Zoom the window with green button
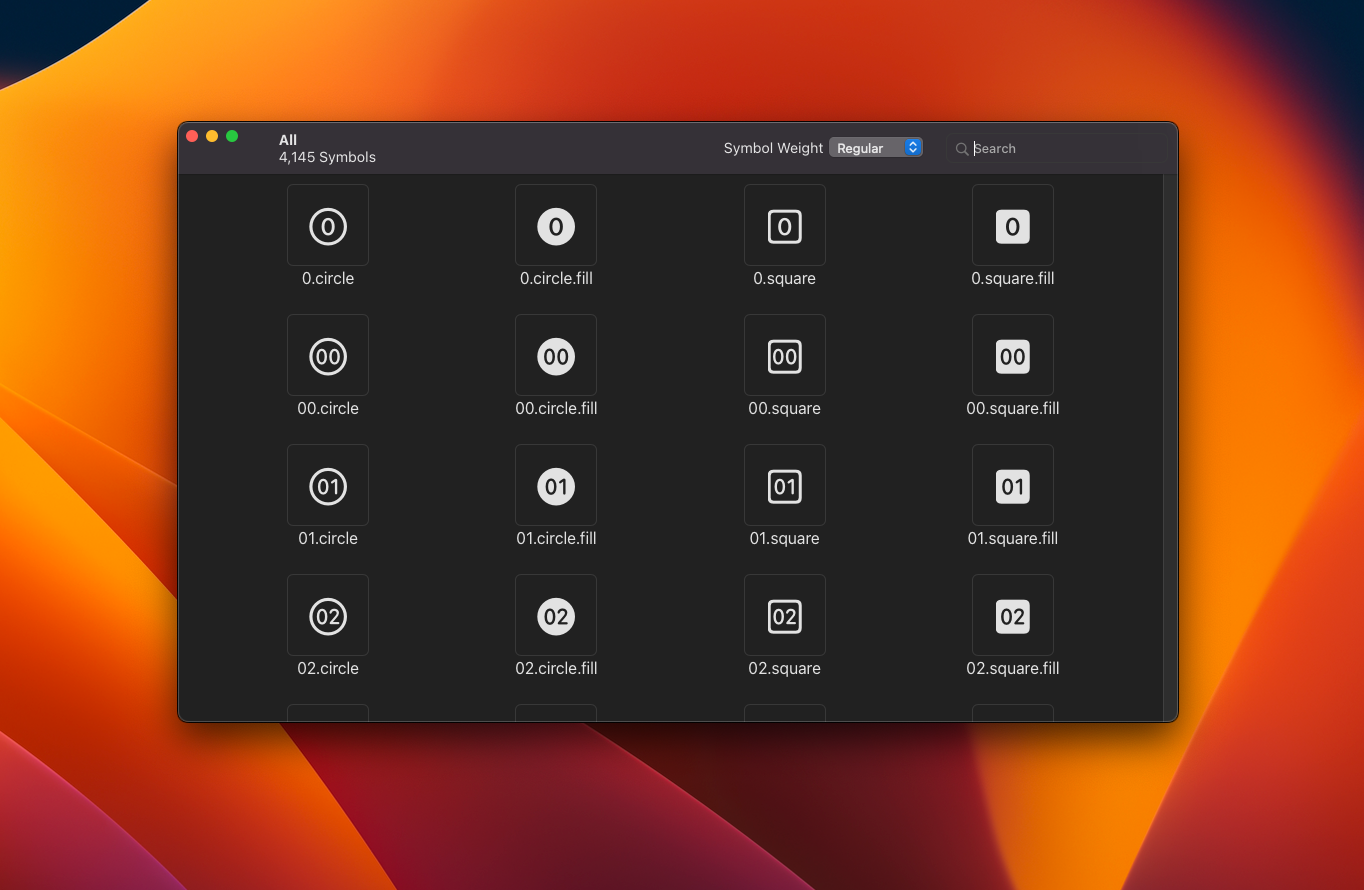Image resolution: width=1364 pixels, height=890 pixels. (x=232, y=136)
